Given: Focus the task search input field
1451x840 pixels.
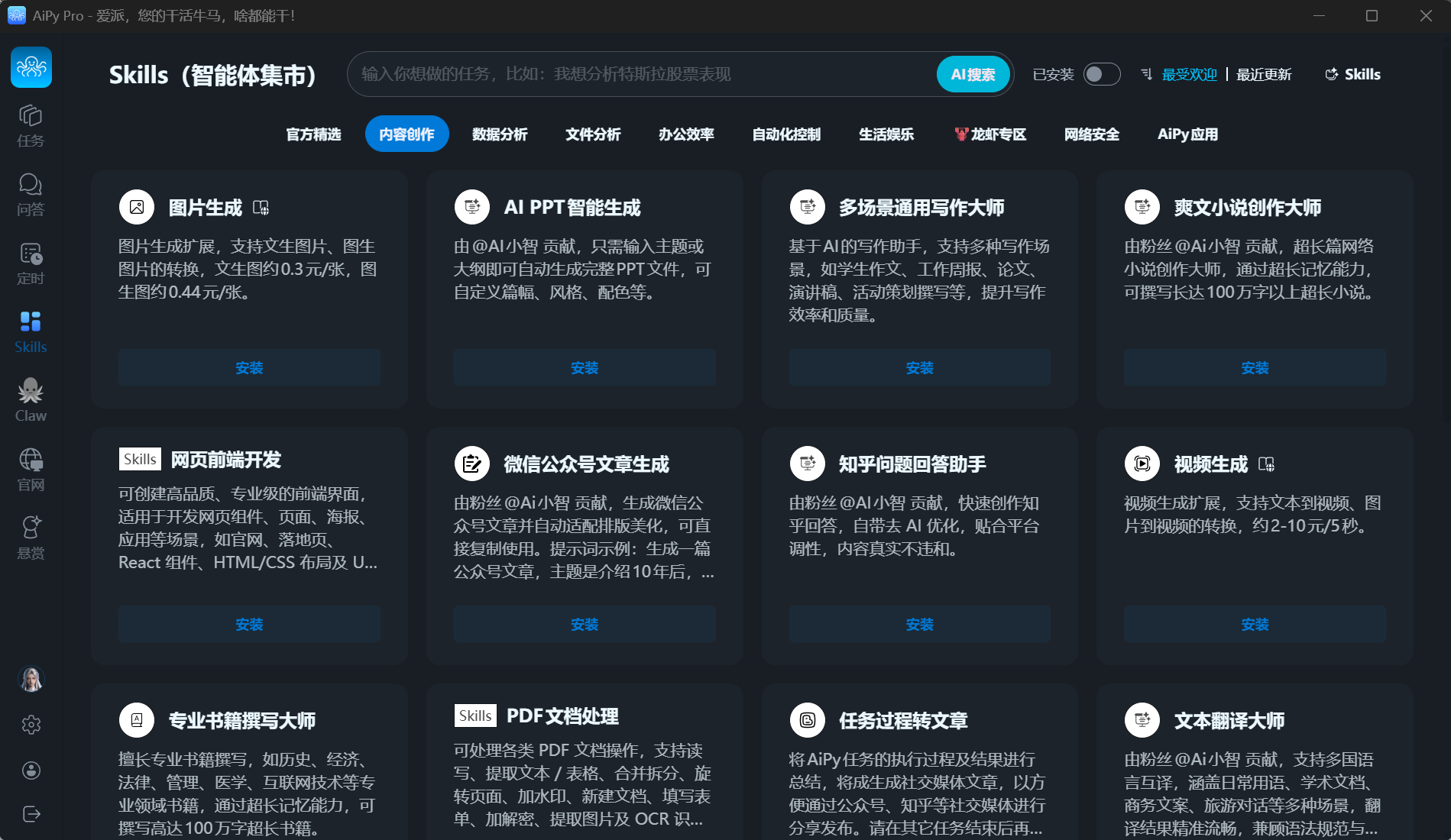Looking at the screenshot, I should [642, 74].
